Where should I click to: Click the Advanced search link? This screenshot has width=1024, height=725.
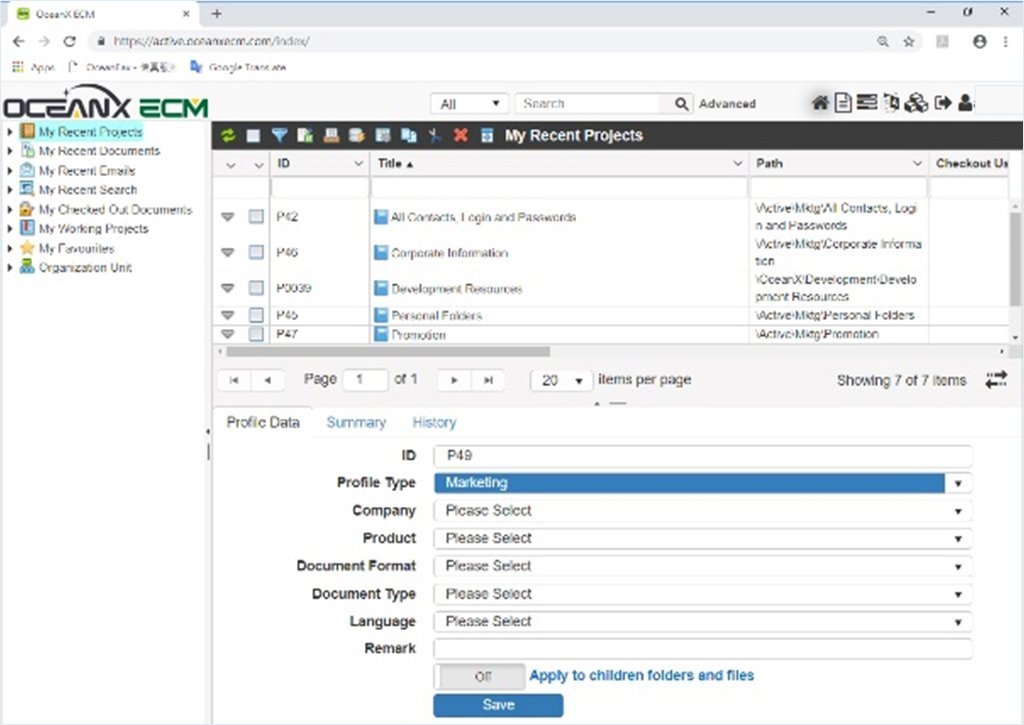click(727, 104)
